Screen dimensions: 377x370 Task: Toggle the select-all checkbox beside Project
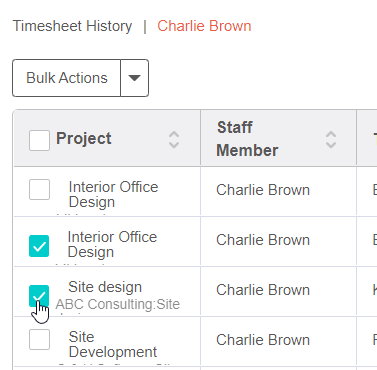coord(39,140)
